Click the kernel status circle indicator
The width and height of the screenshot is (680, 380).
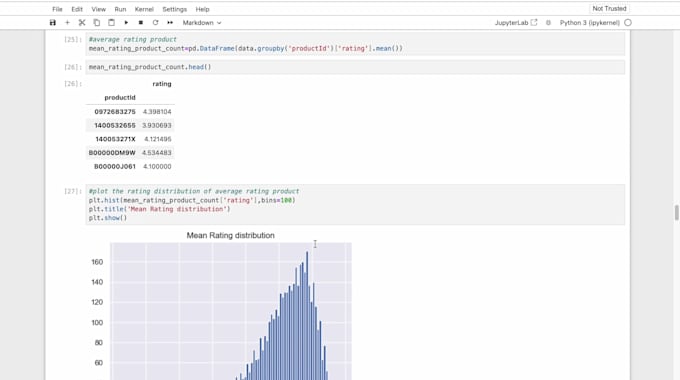(628, 23)
